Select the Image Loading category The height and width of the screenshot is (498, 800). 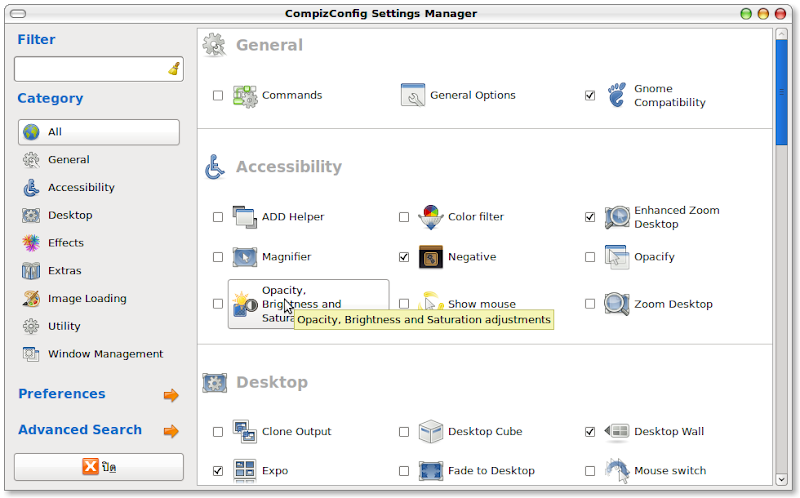click(x=99, y=298)
